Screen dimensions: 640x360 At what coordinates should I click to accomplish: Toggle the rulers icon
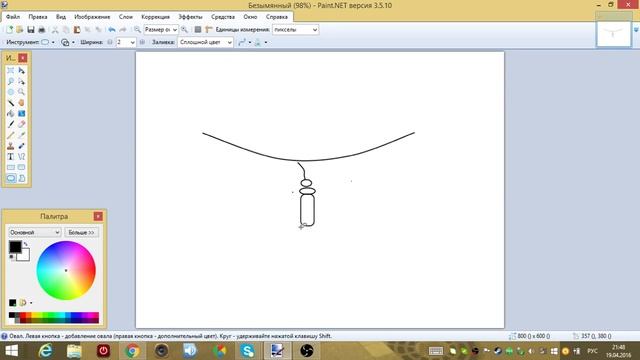pyautogui.click(x=209, y=29)
